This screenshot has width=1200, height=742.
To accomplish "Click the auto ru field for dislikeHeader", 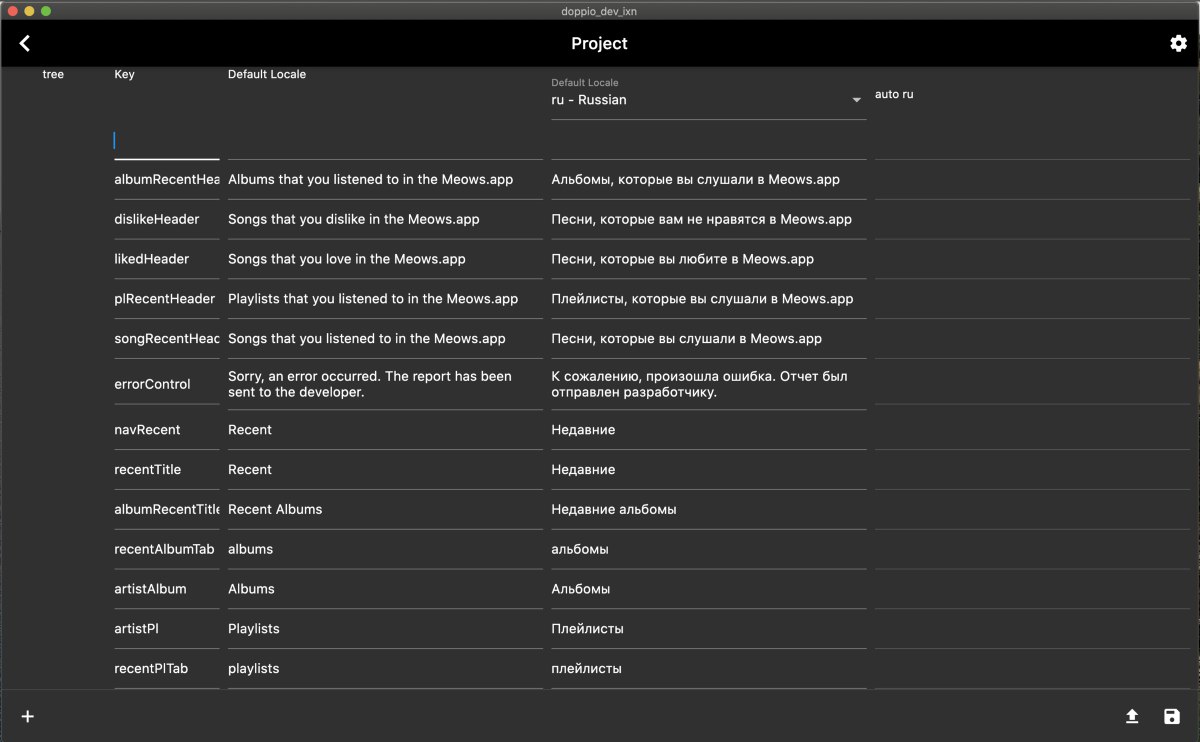I will pyautogui.click(x=1033, y=220).
